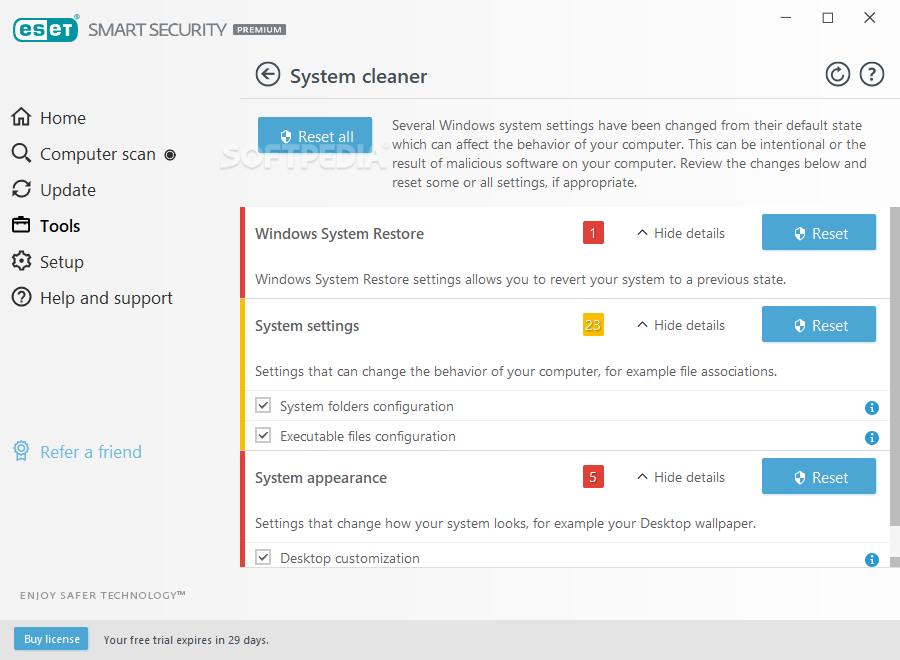
Task: Reset System settings section
Action: (818, 324)
